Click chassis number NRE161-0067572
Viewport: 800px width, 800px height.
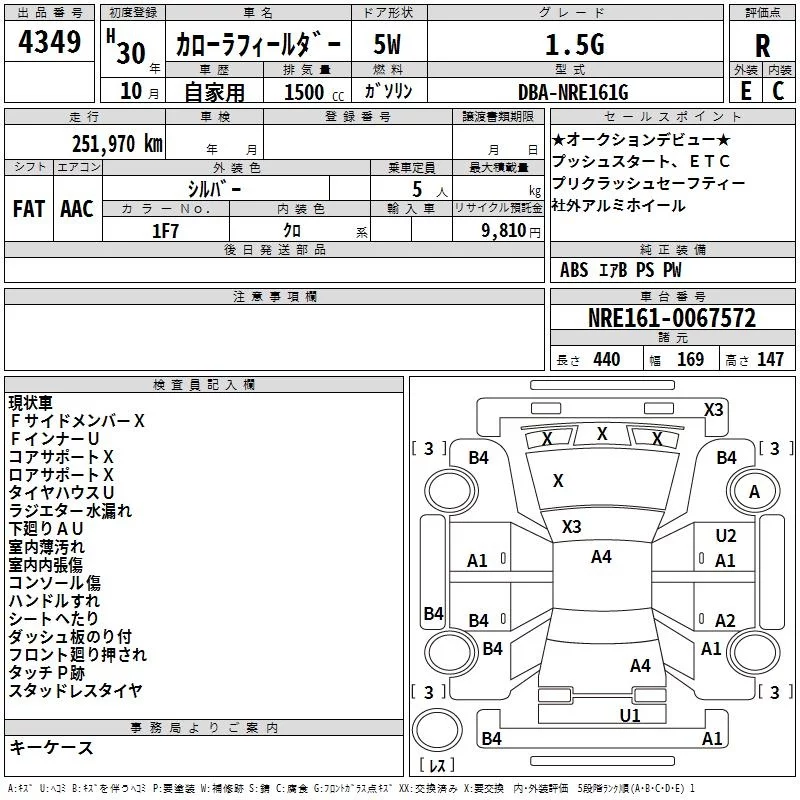click(x=671, y=319)
